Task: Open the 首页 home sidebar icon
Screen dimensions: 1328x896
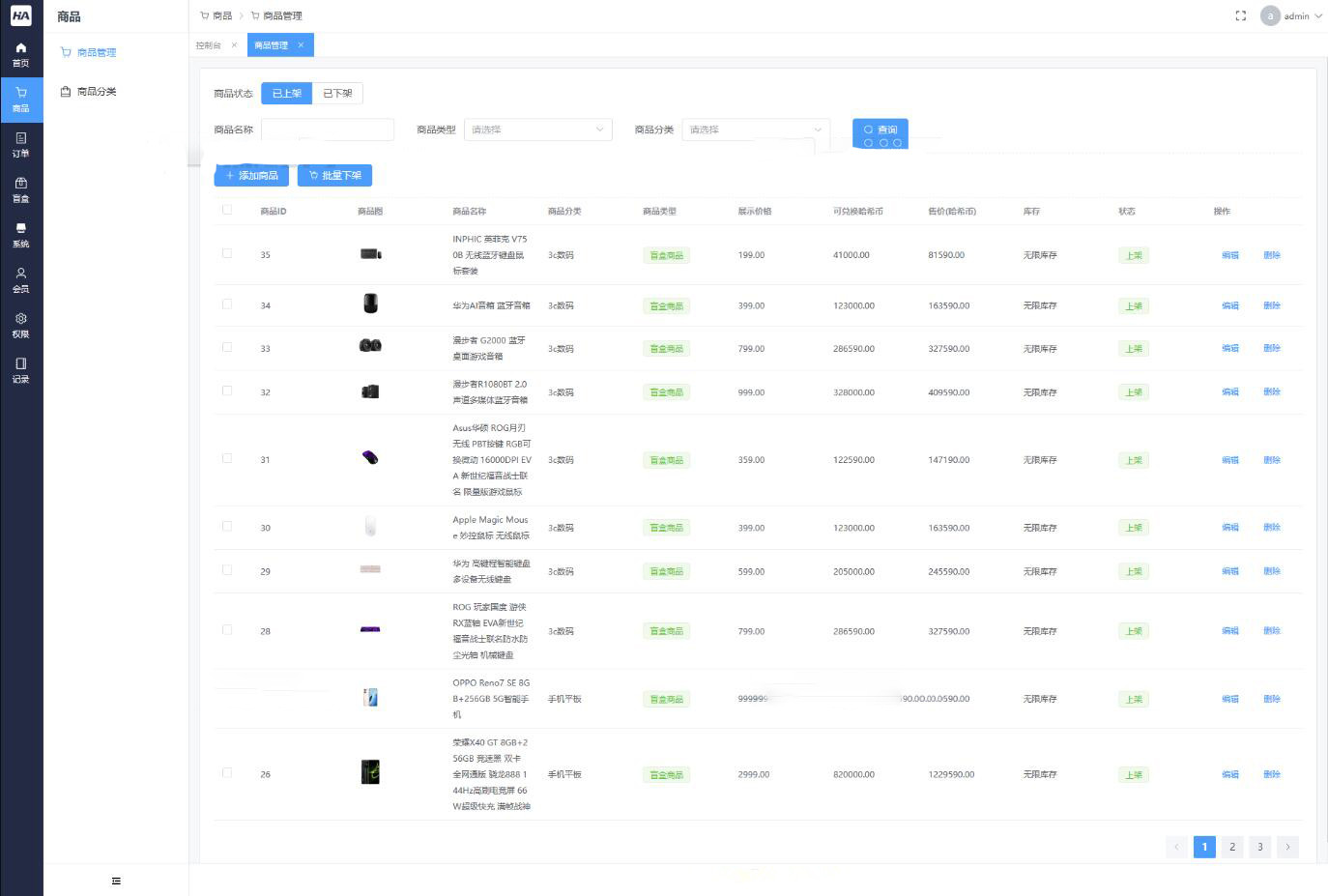Action: click(x=20, y=54)
